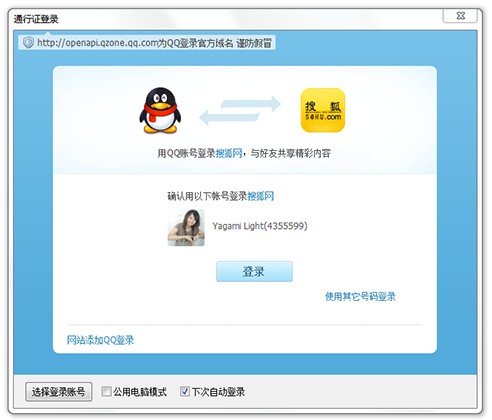
Task: Click the 确认用以下帐号登录 label text
Action: pyautogui.click(x=207, y=196)
